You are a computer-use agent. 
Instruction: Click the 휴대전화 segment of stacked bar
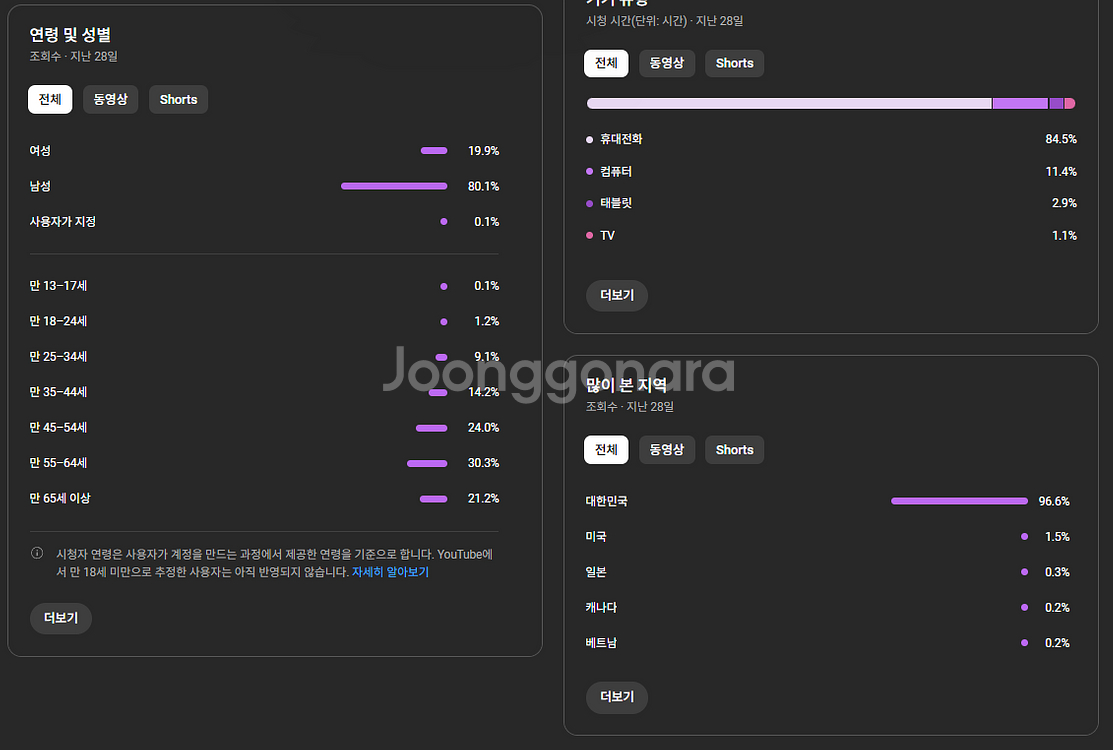point(788,103)
